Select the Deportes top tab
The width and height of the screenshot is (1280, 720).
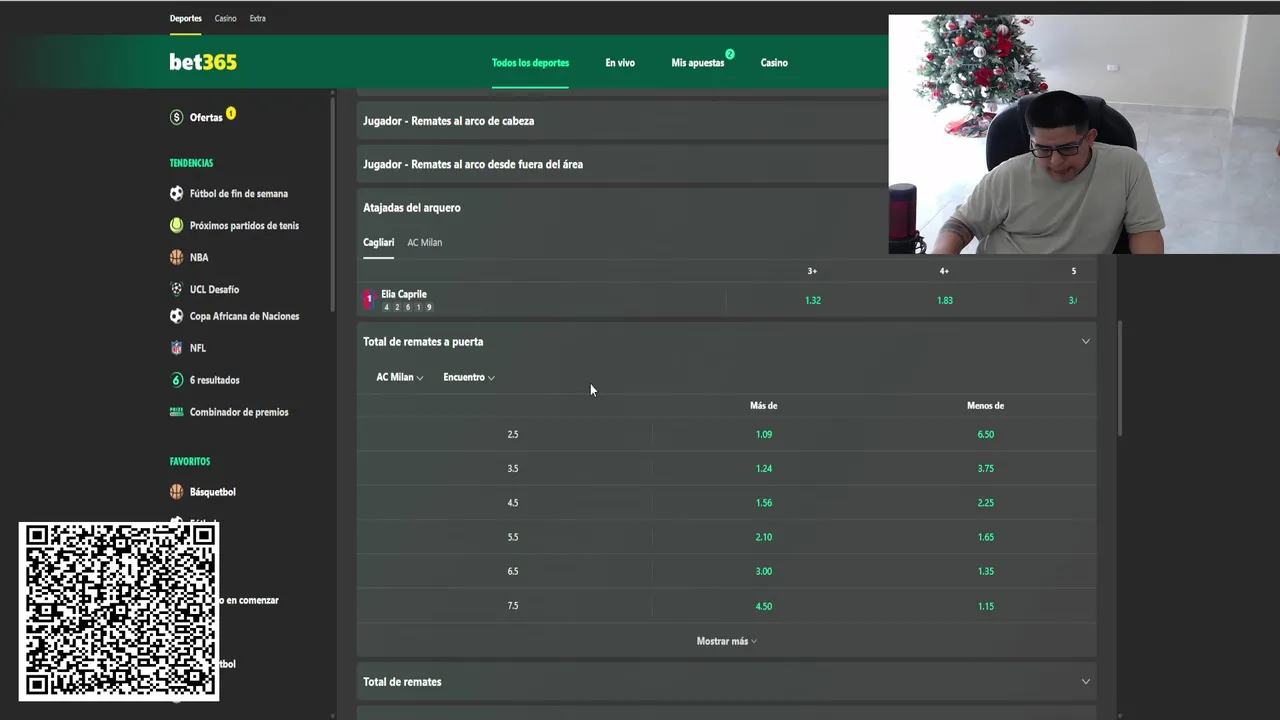tap(186, 18)
